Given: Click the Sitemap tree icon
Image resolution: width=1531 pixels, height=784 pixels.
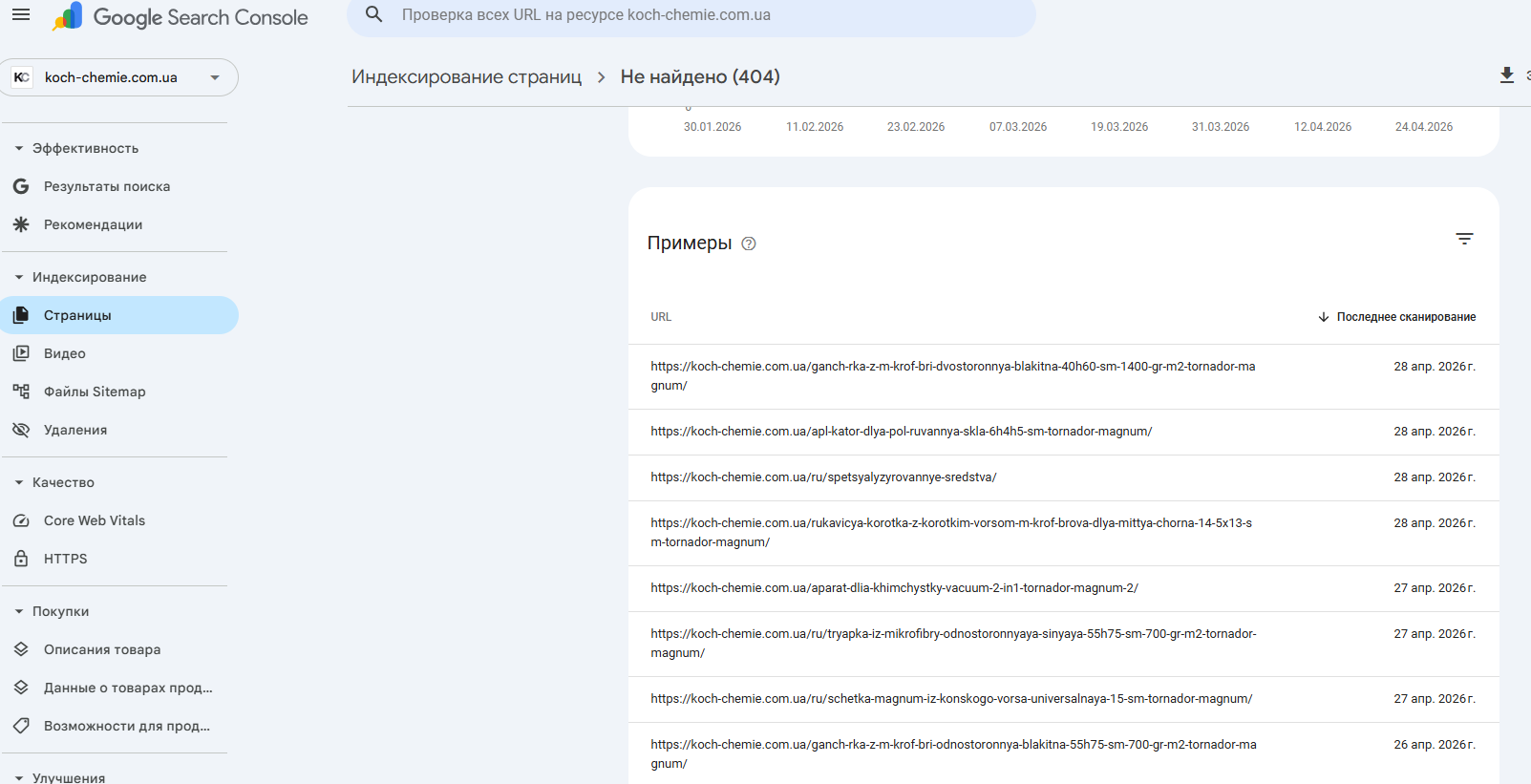Looking at the screenshot, I should [x=21, y=392].
